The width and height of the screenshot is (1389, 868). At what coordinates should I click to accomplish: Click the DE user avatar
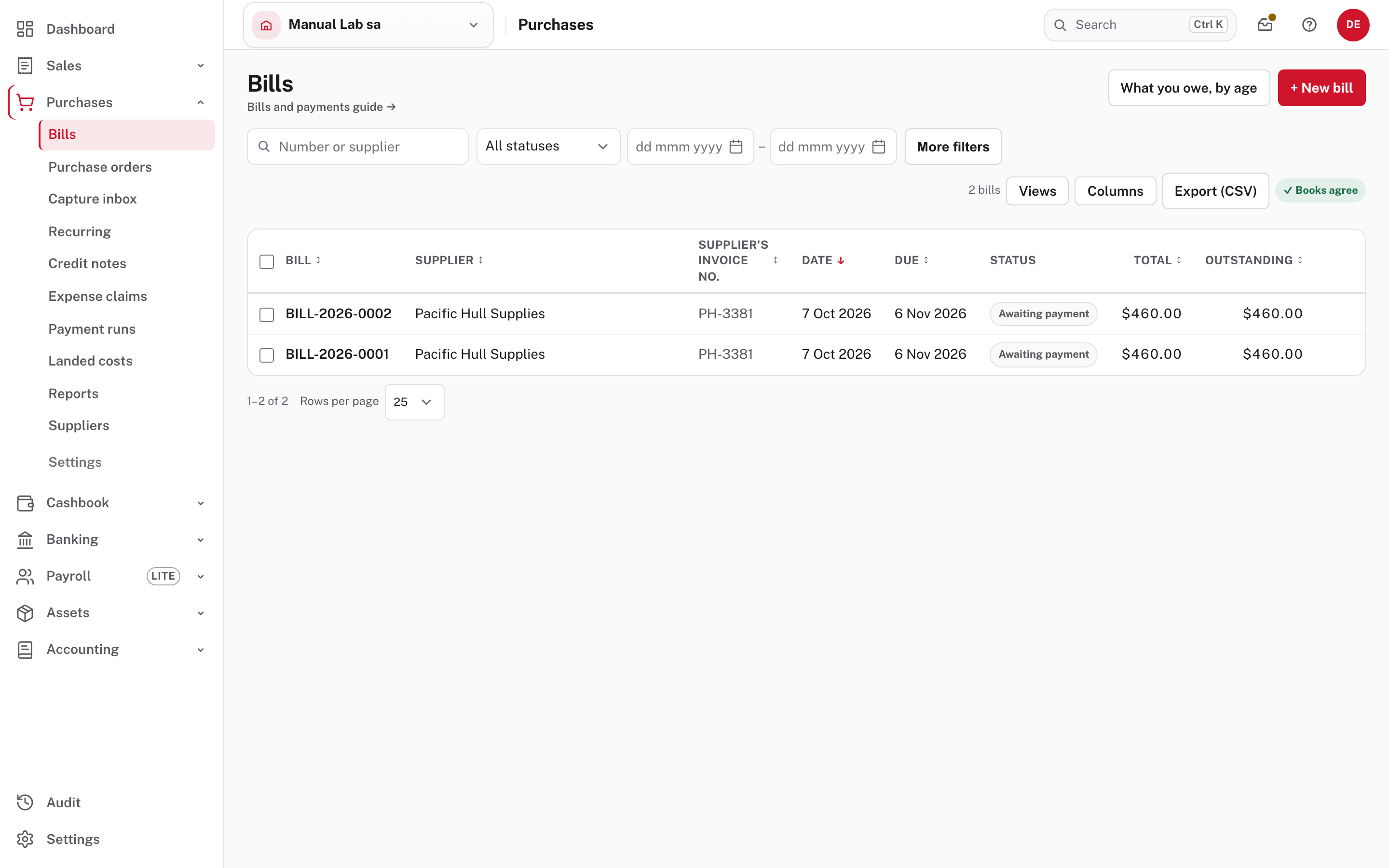pos(1353,25)
